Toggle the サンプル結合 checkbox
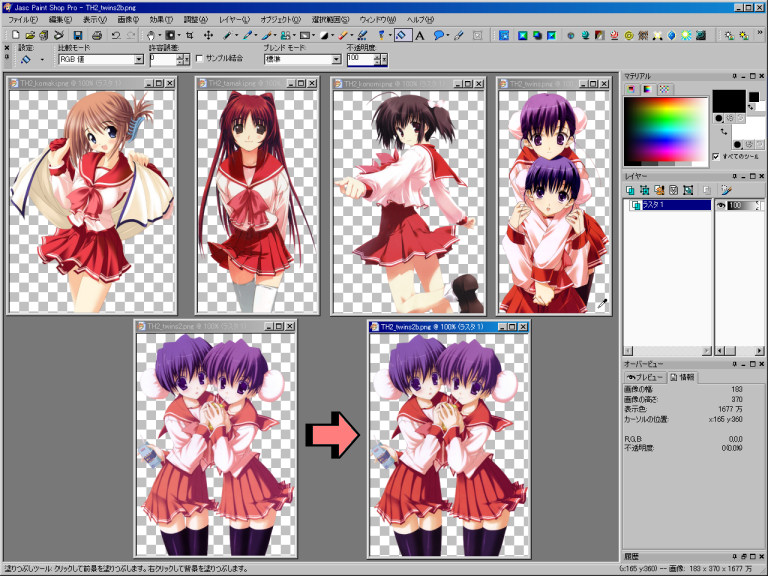The height and width of the screenshot is (576, 768). point(199,58)
